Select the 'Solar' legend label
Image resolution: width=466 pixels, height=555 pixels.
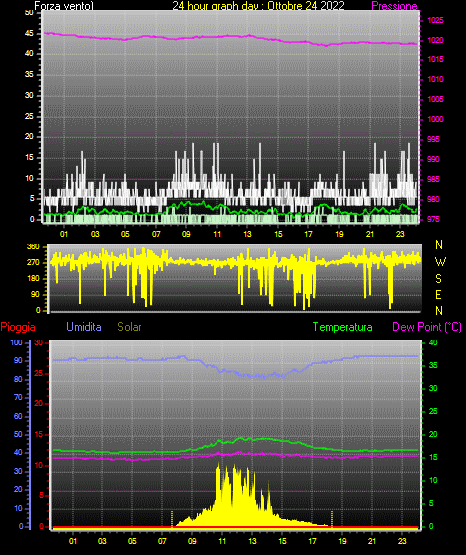tap(129, 327)
